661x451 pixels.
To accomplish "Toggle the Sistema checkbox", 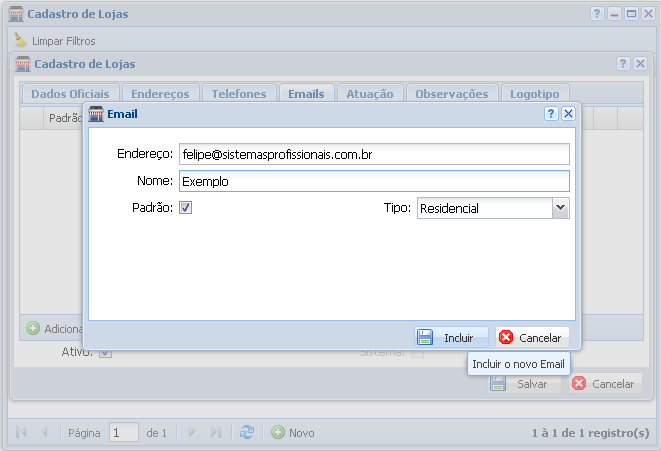I will 418,352.
